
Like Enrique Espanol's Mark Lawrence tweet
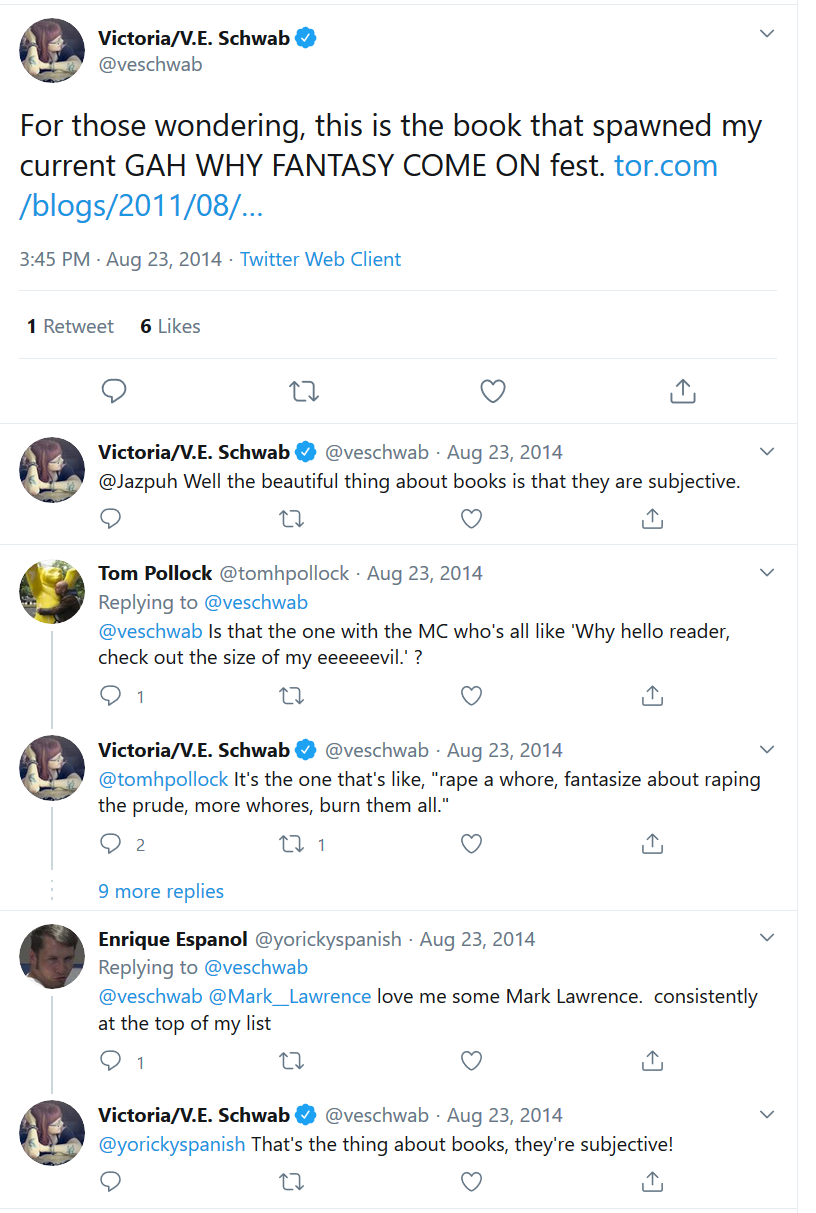[471, 1061]
